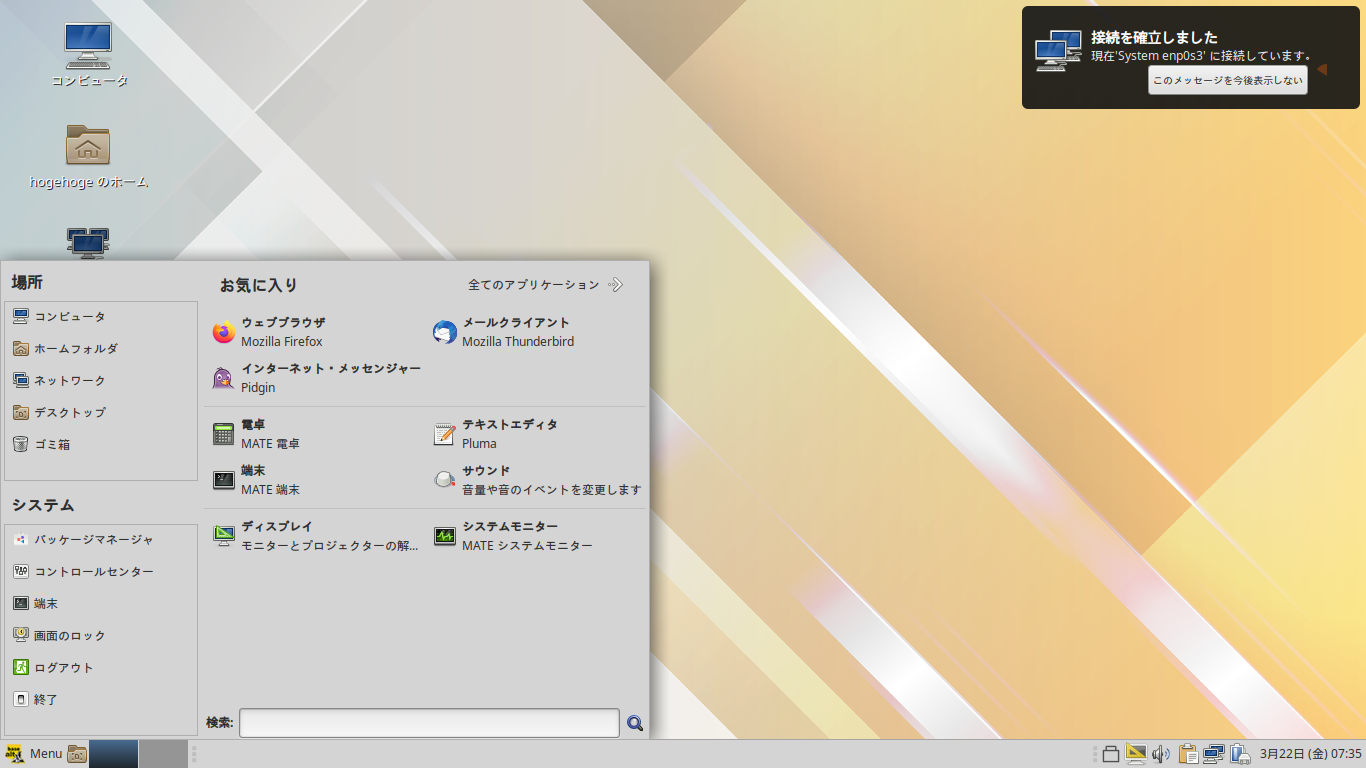Open サウンド sound settings
The image size is (1366, 768).
pyautogui.click(x=537, y=480)
